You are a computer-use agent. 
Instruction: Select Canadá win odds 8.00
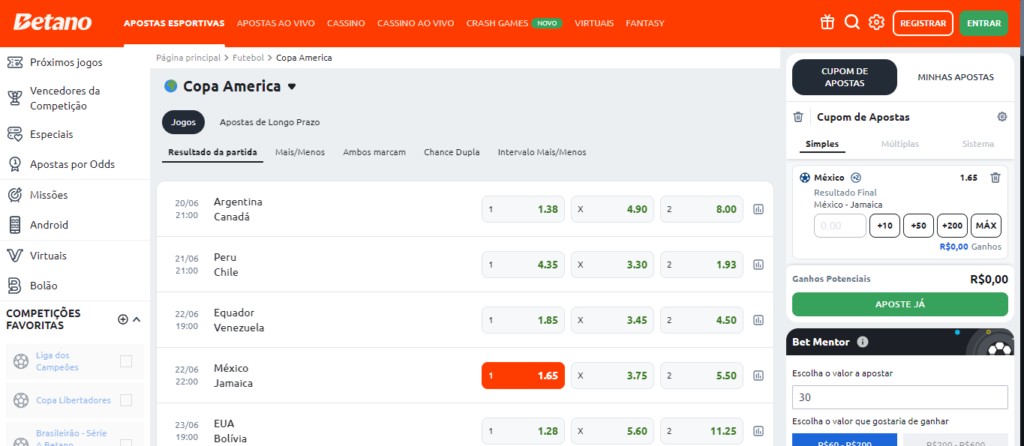[702, 210]
